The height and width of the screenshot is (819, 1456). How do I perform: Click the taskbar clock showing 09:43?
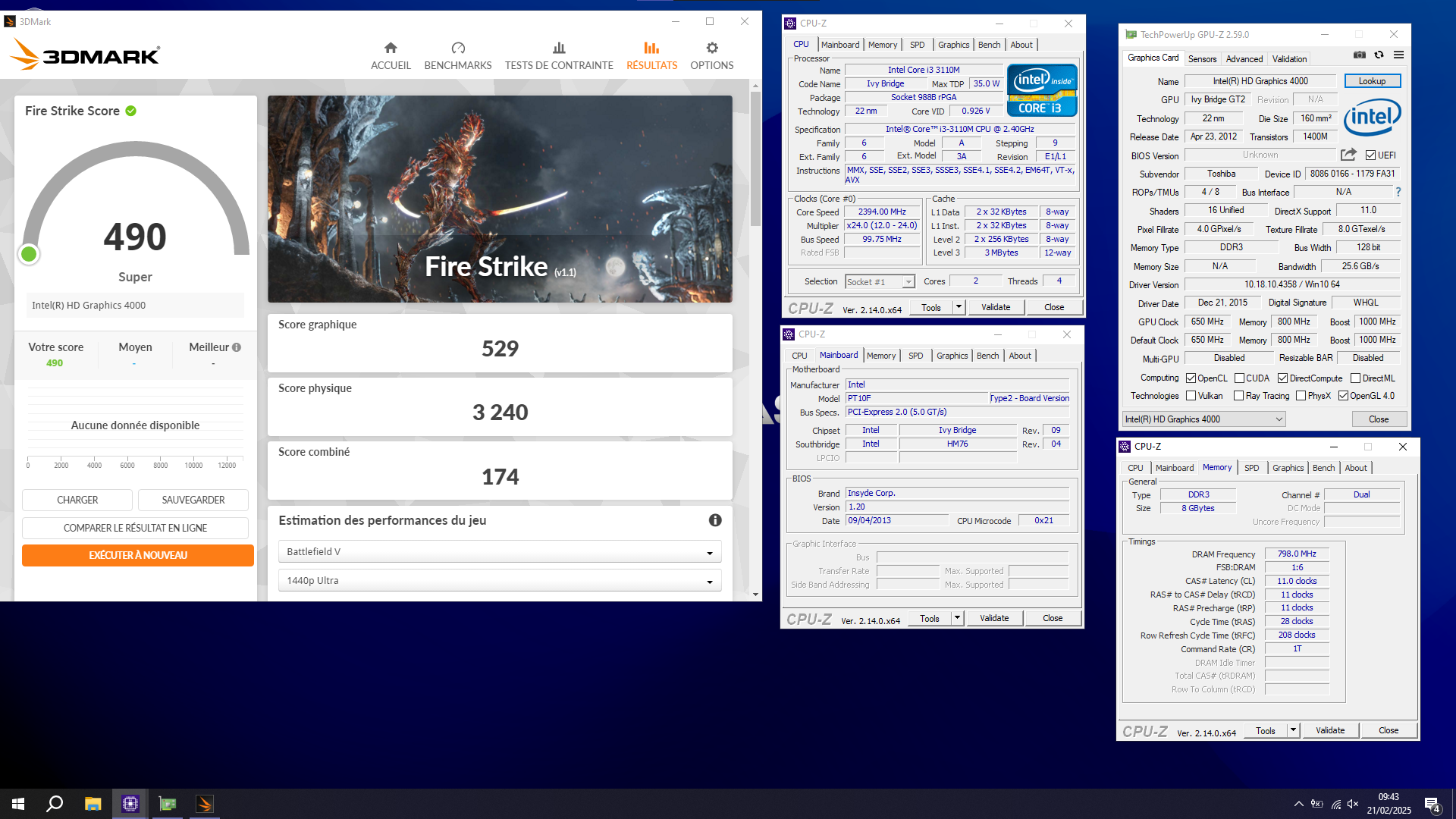click(1389, 804)
